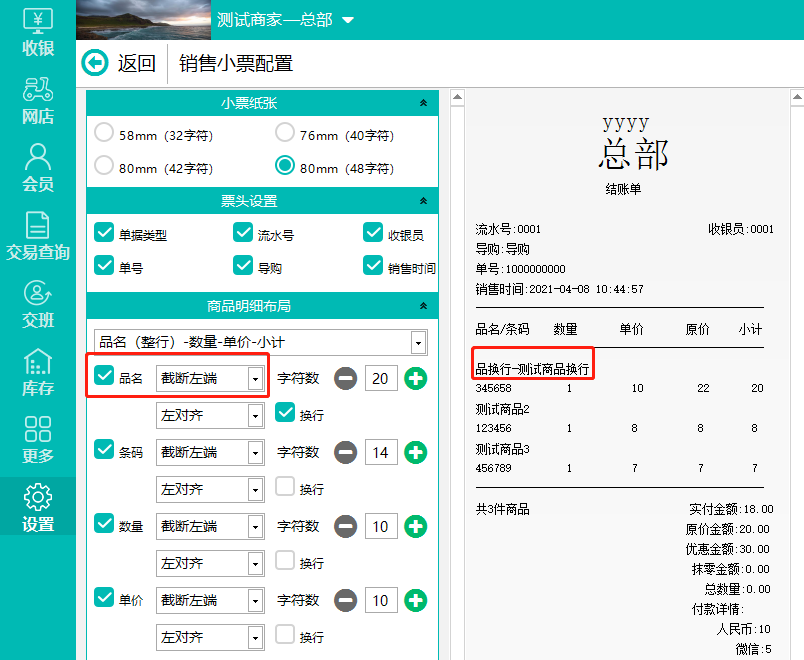Click the 数量 character count input field

[380, 526]
